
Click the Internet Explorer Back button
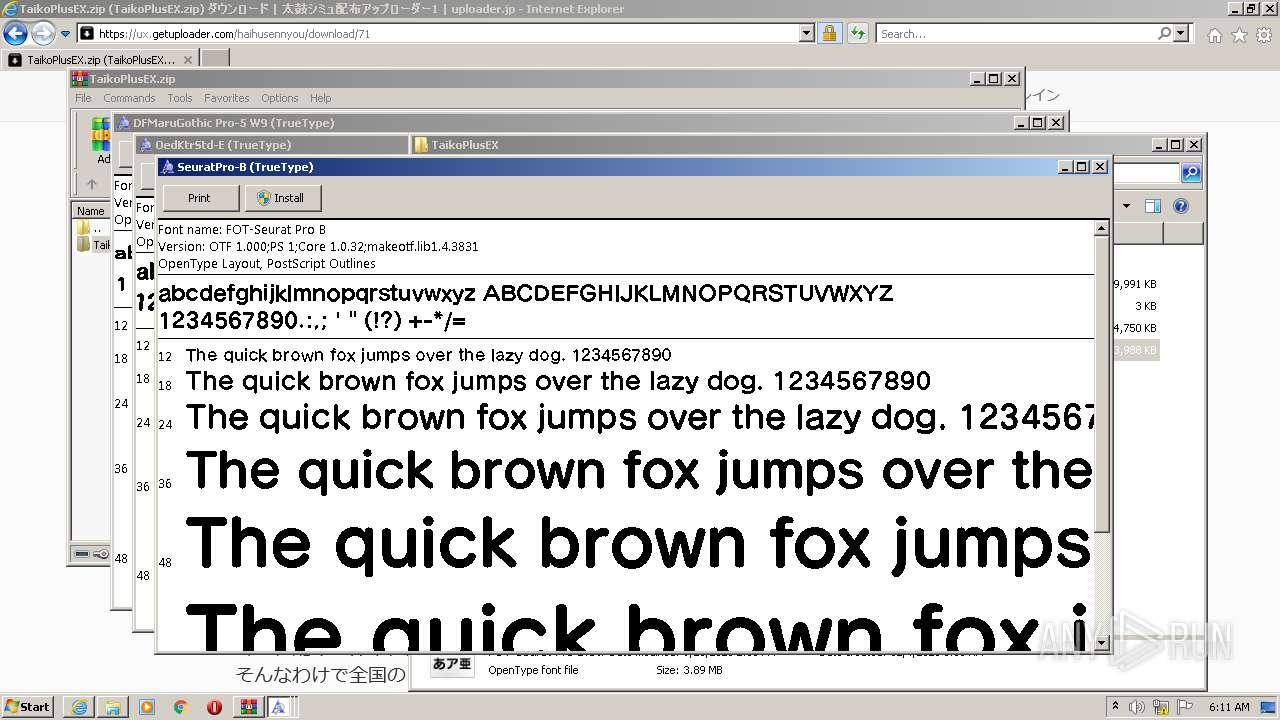15,34
